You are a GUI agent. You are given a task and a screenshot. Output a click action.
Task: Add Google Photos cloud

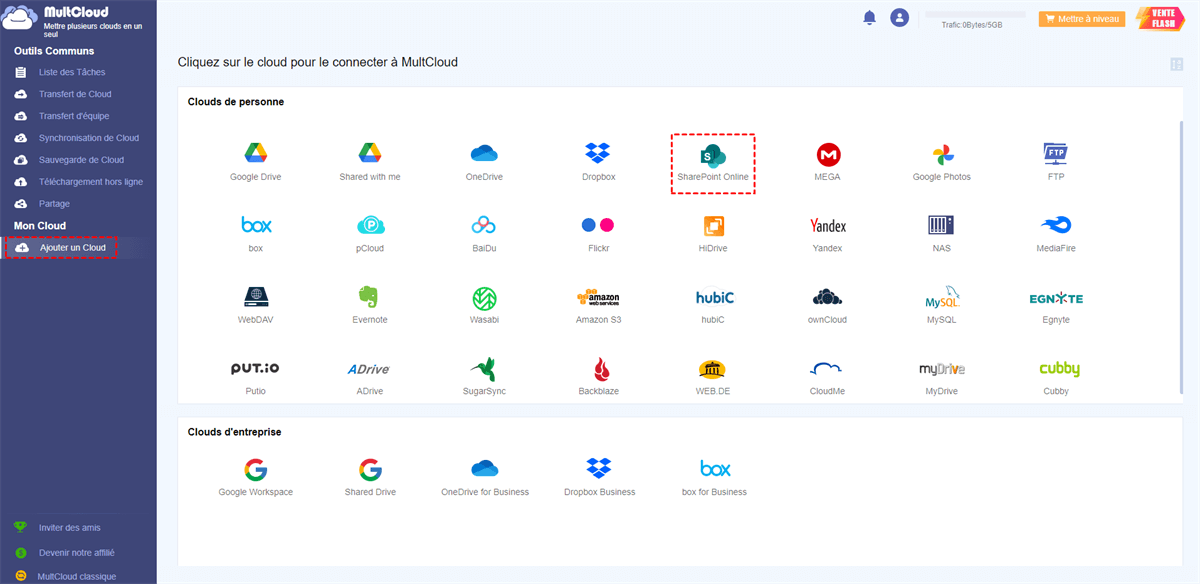pos(942,163)
